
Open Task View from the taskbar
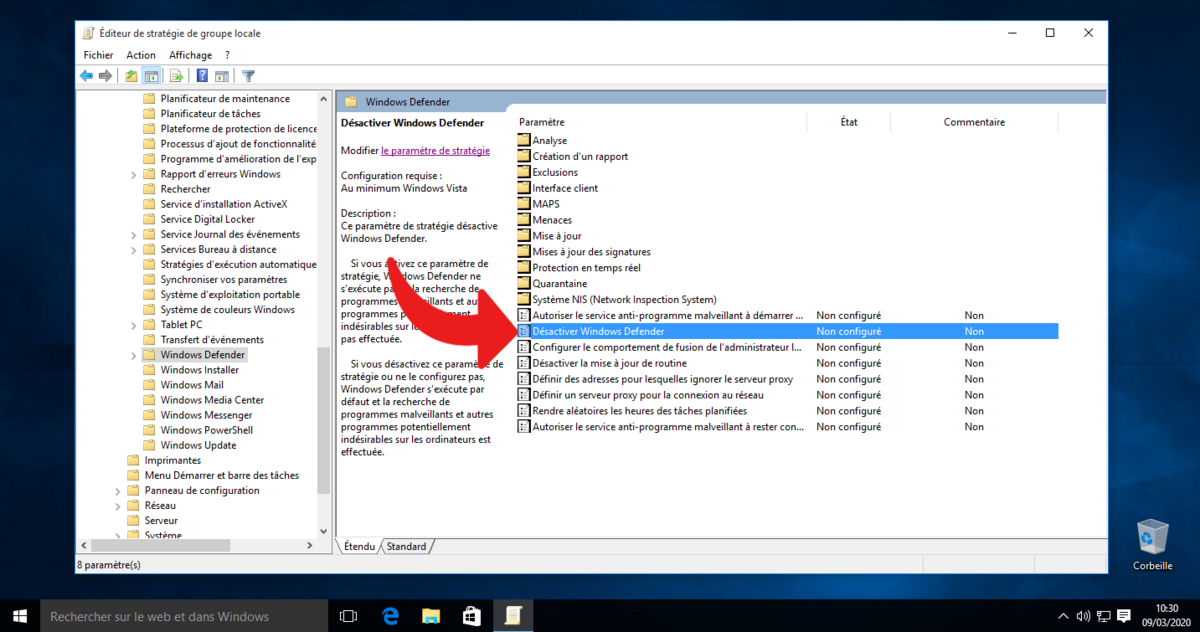tap(348, 616)
